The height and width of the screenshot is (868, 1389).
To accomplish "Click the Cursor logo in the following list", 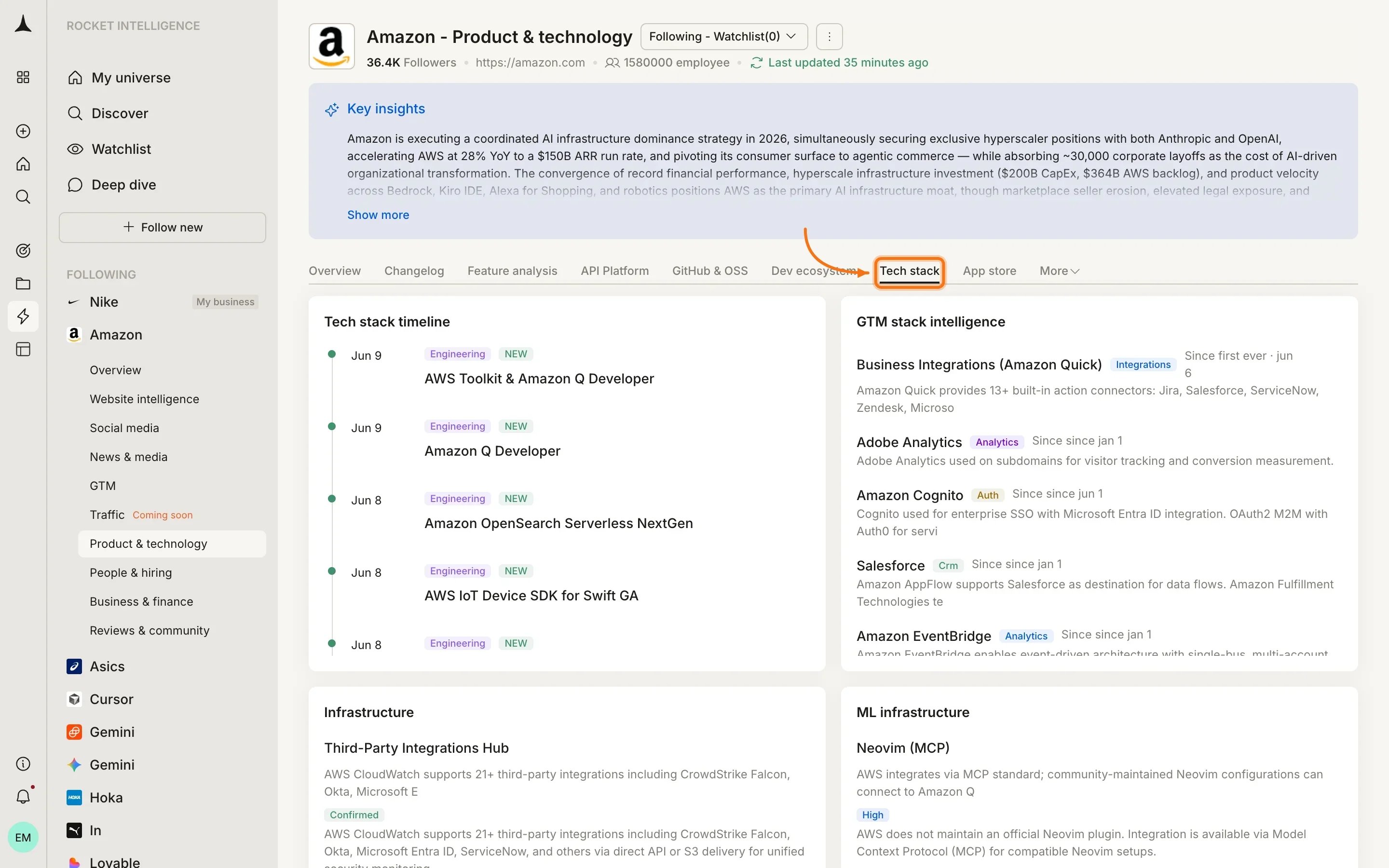I will point(74,699).
